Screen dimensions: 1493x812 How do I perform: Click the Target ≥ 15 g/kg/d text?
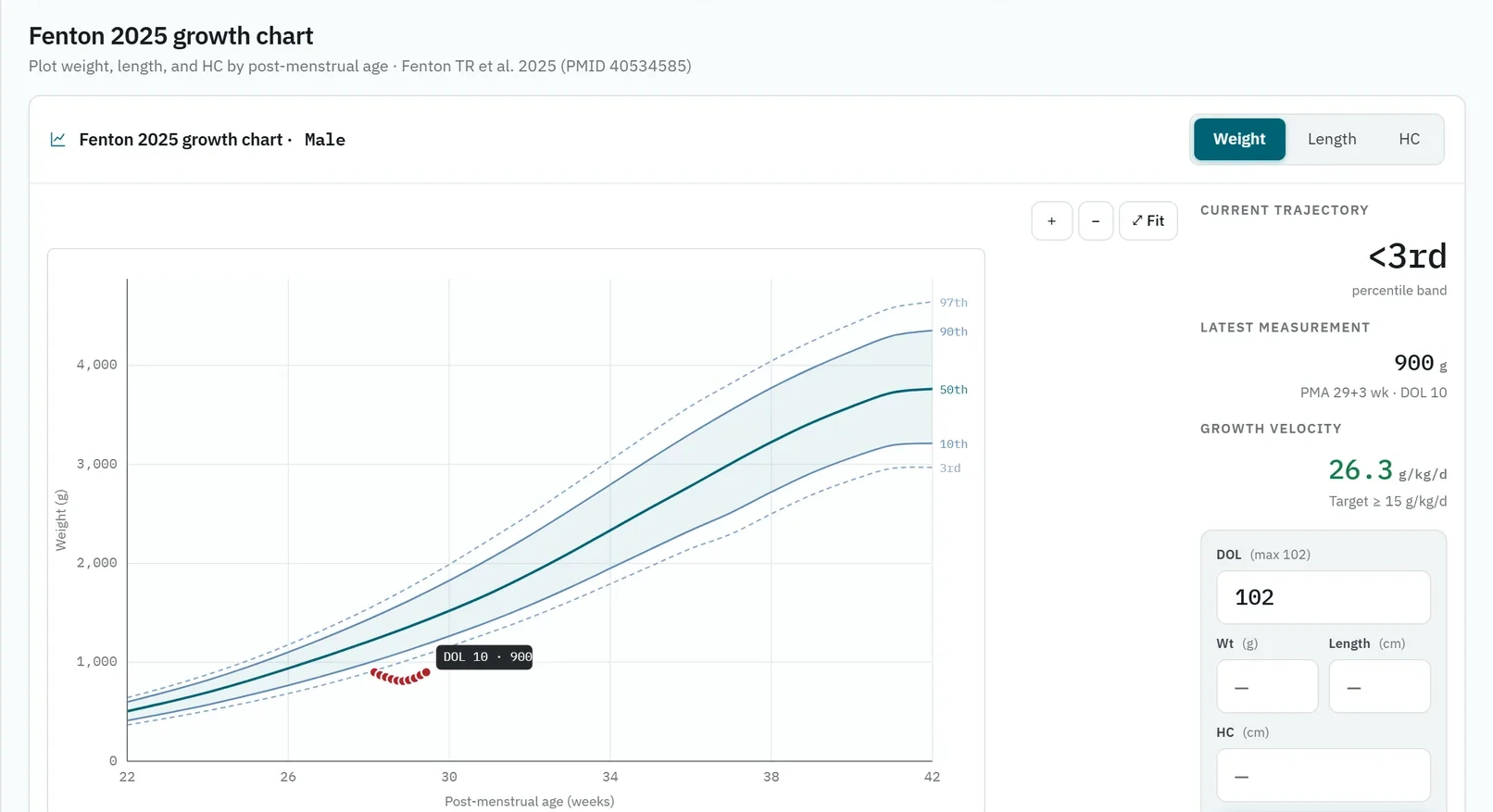pos(1387,501)
